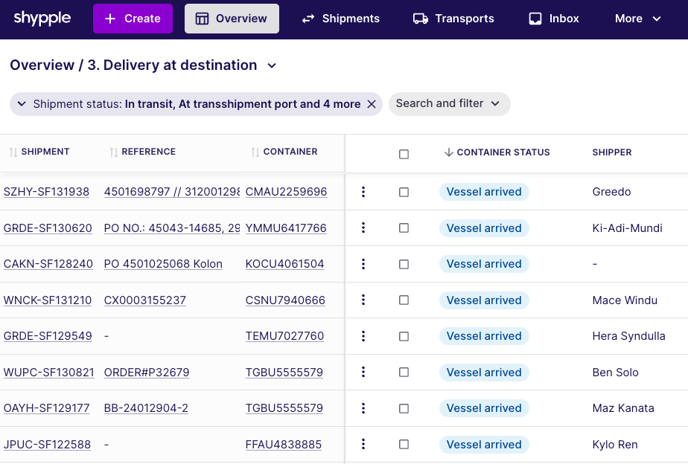This screenshot has width=688, height=464.
Task: Expand the More menu
Action: click(x=638, y=18)
